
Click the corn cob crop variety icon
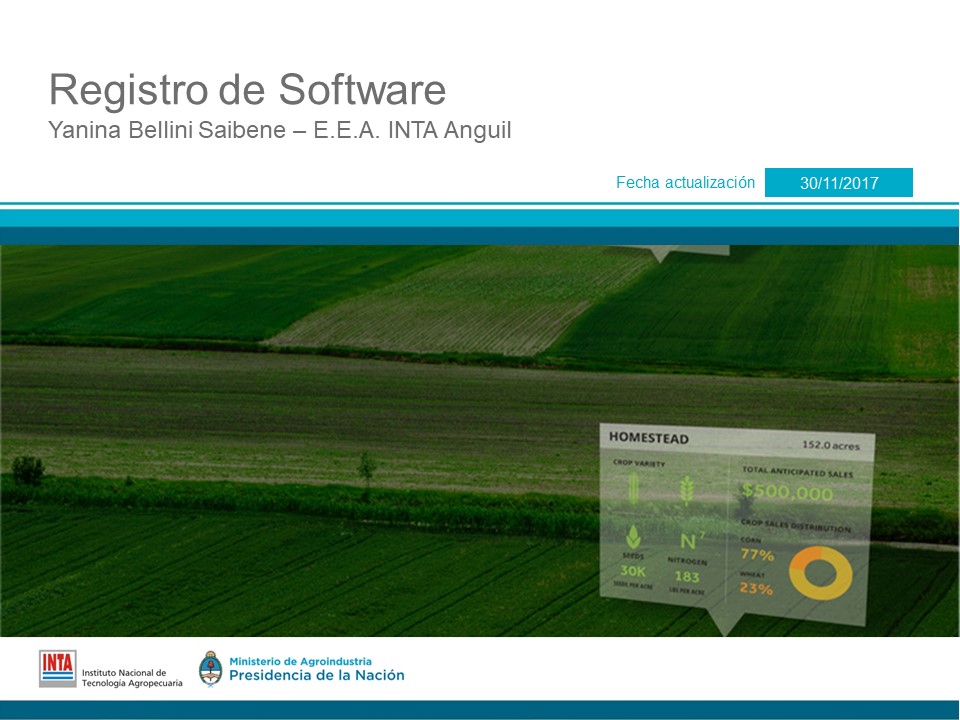(633, 489)
